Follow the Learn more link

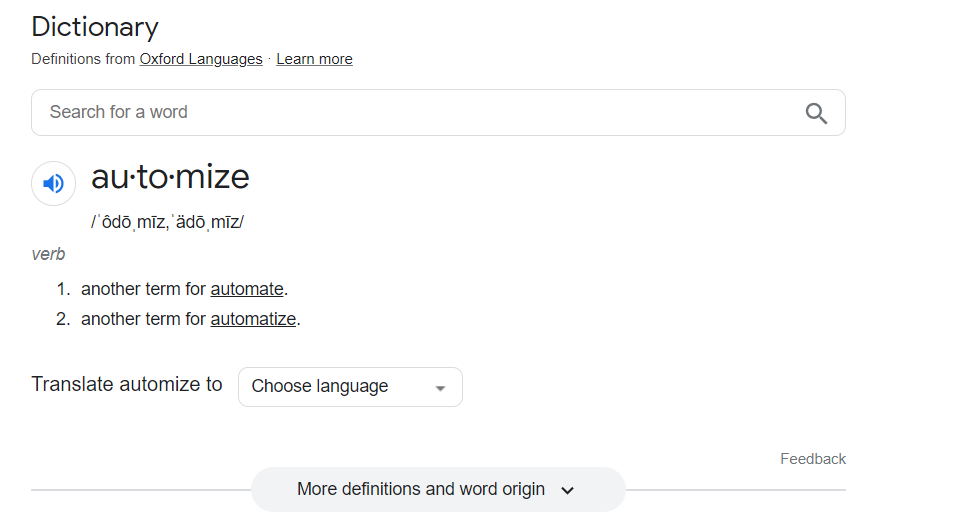[314, 59]
